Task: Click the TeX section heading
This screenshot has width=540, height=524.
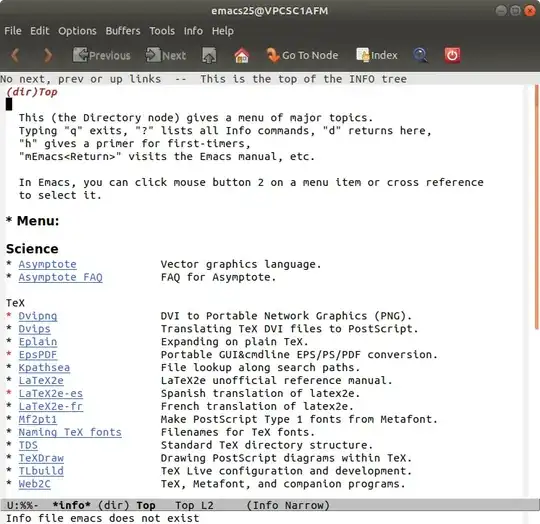Action: [x=15, y=303]
